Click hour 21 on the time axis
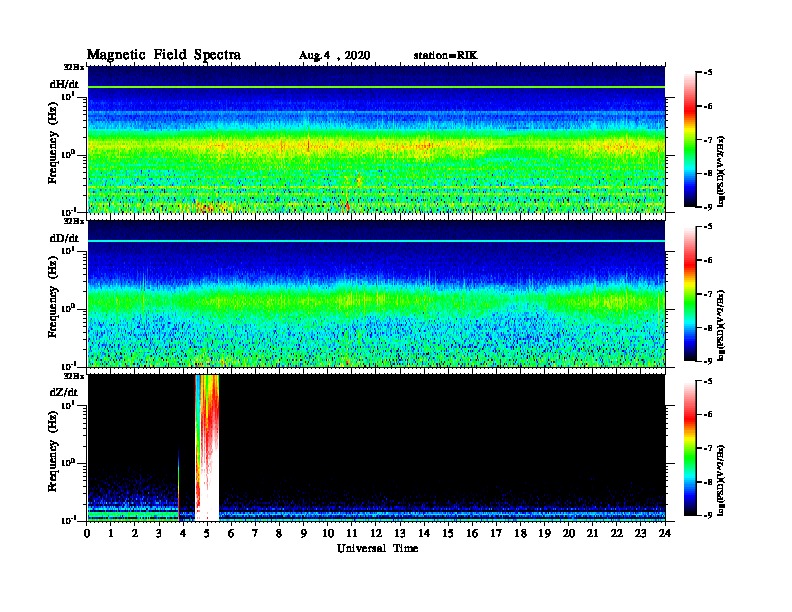The image size is (792, 612). click(593, 533)
